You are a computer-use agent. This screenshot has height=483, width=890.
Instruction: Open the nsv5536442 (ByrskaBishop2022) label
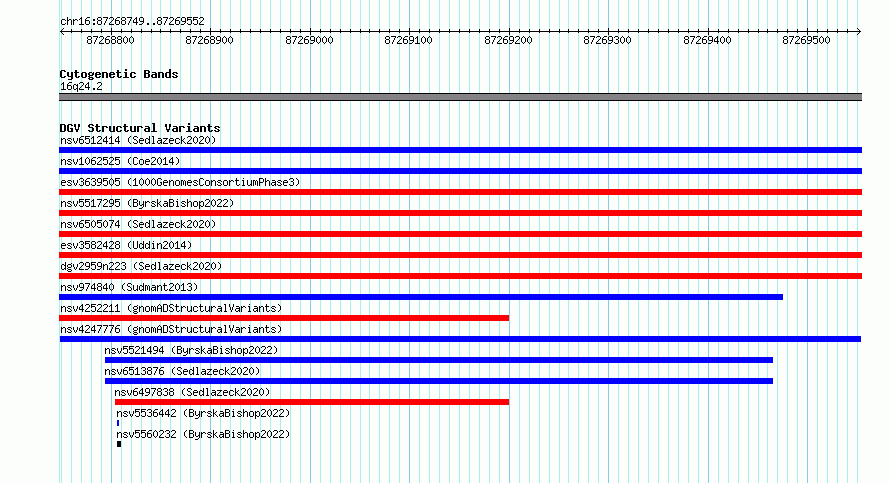[x=203, y=413]
